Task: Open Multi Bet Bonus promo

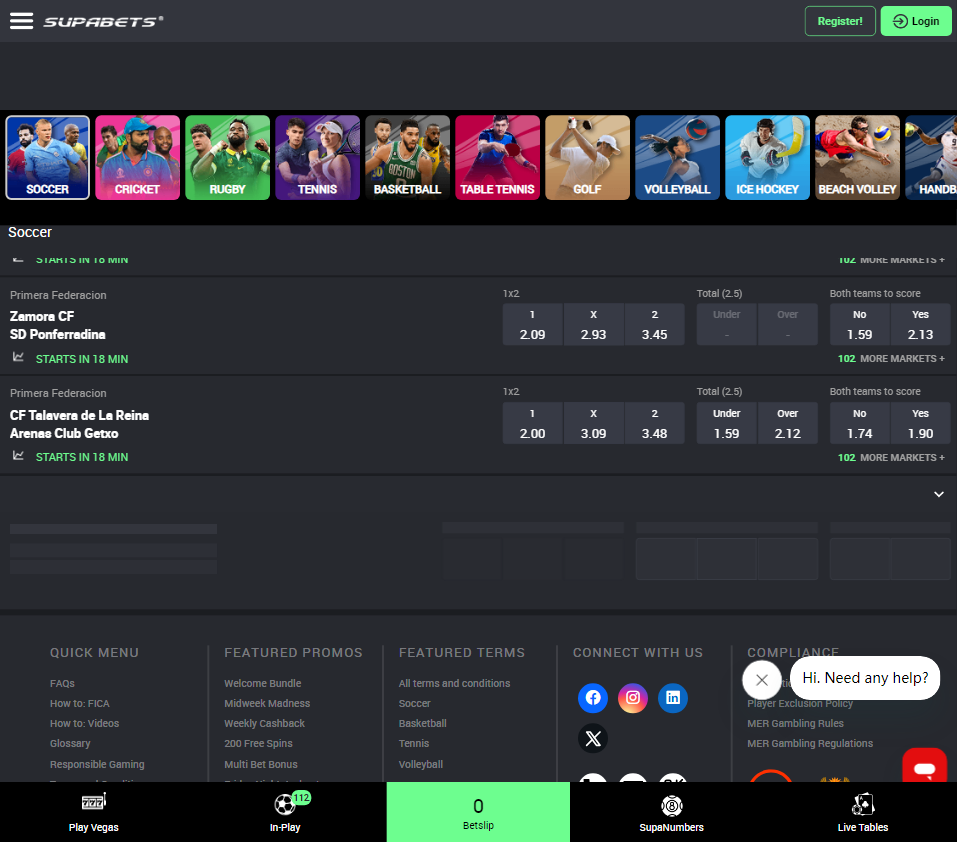Action: click(x=261, y=765)
